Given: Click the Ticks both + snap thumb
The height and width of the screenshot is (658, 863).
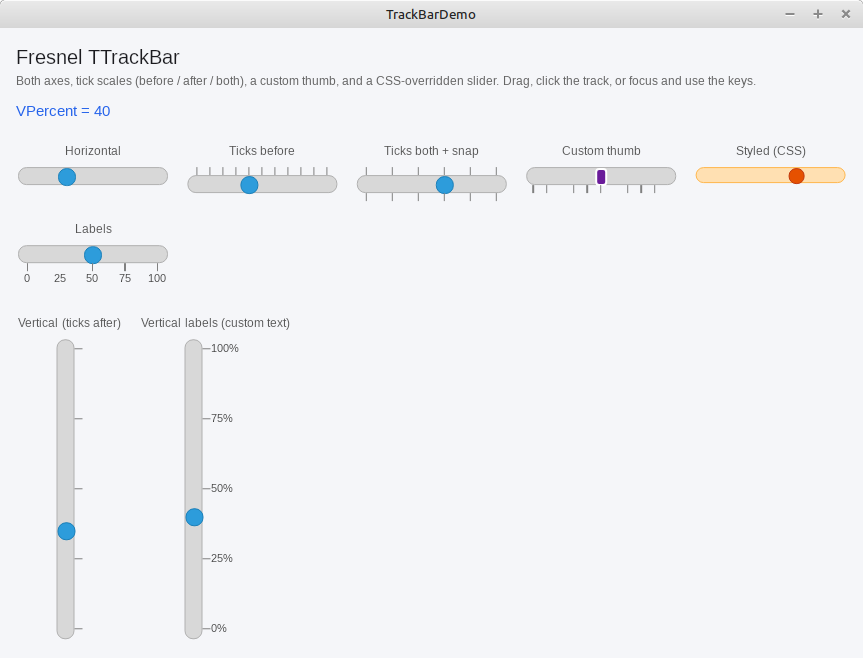Looking at the screenshot, I should (x=445, y=185).
